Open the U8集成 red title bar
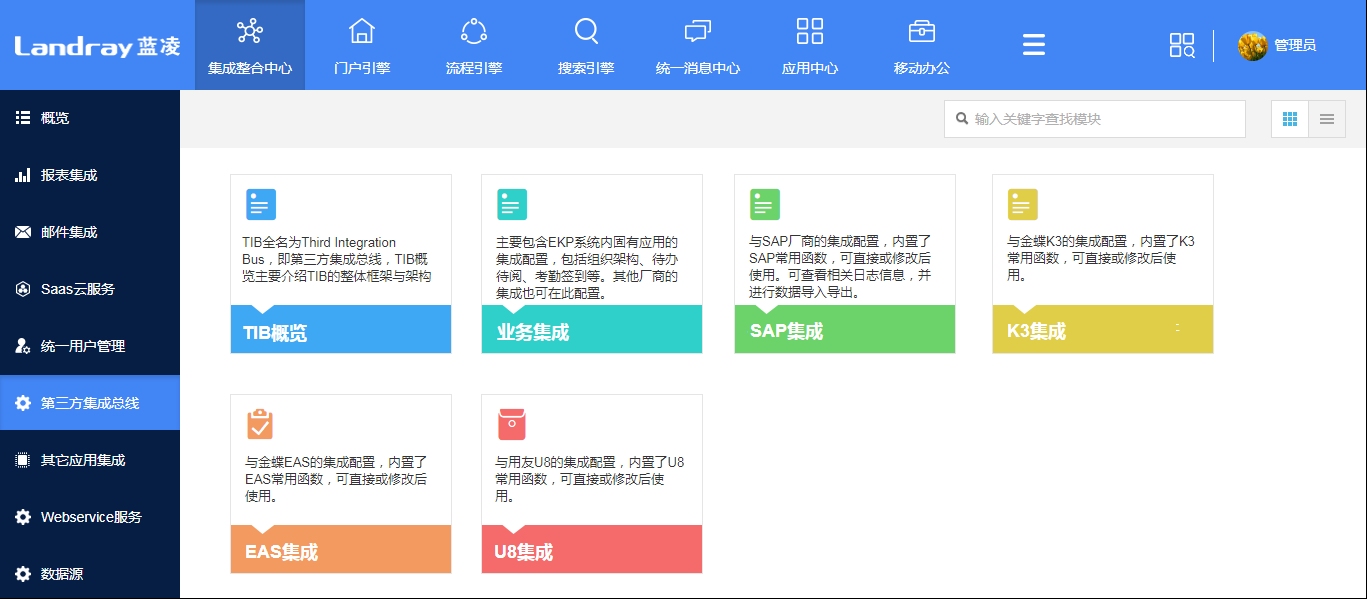The height and width of the screenshot is (599, 1367). click(x=592, y=549)
